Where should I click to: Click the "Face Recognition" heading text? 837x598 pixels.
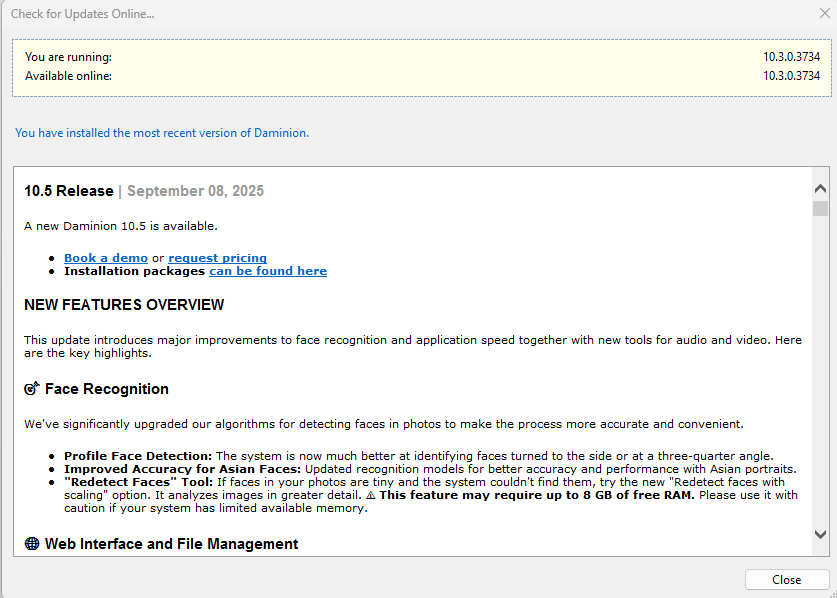(x=107, y=389)
